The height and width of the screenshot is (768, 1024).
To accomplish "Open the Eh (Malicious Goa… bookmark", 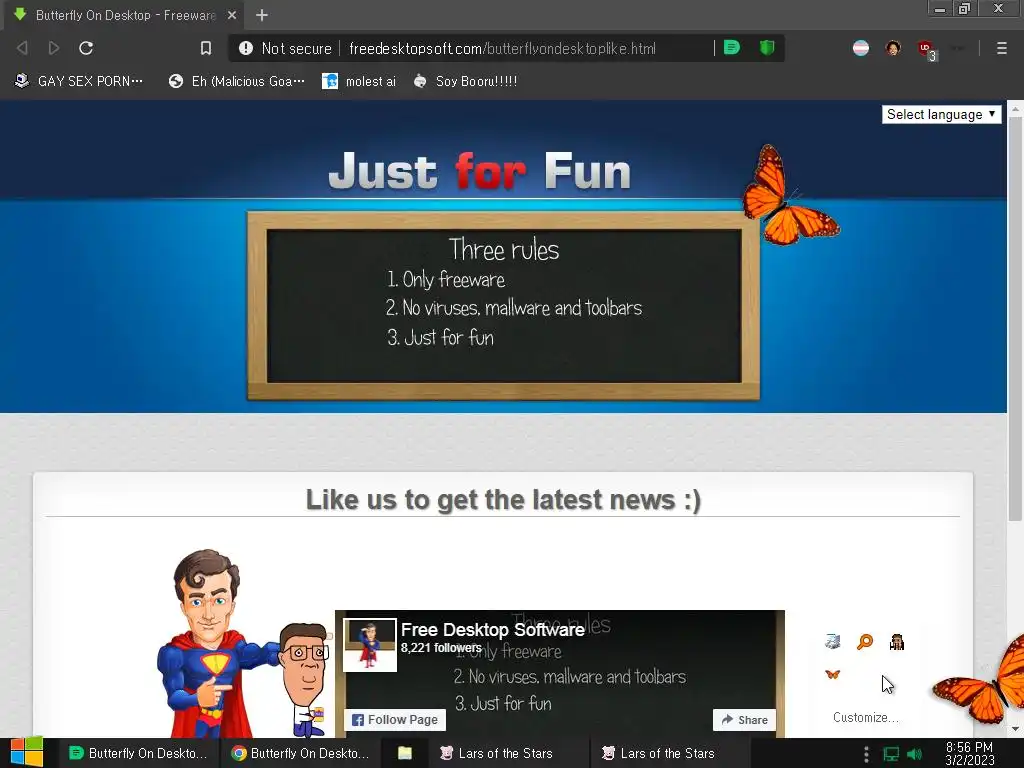I will 236,81.
